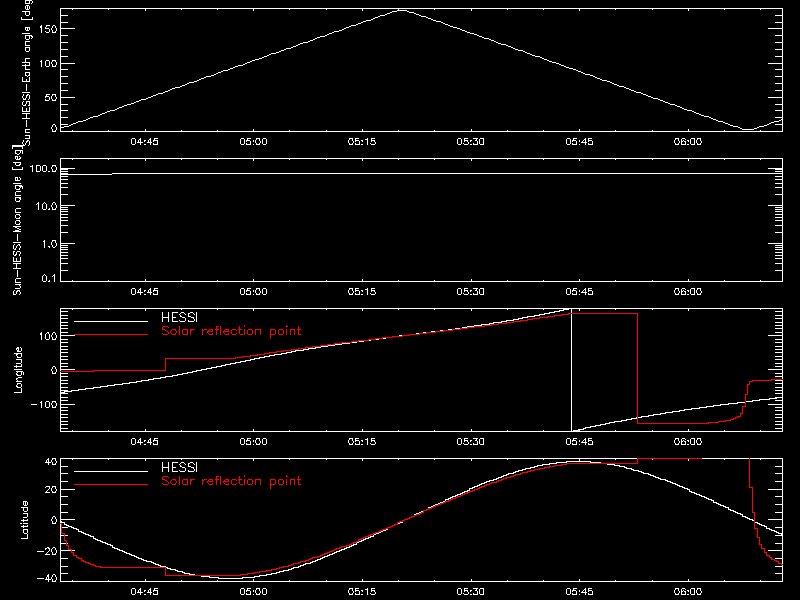Click 04:45 time label under Latitude plot
The width and height of the screenshot is (800, 600).
144,592
